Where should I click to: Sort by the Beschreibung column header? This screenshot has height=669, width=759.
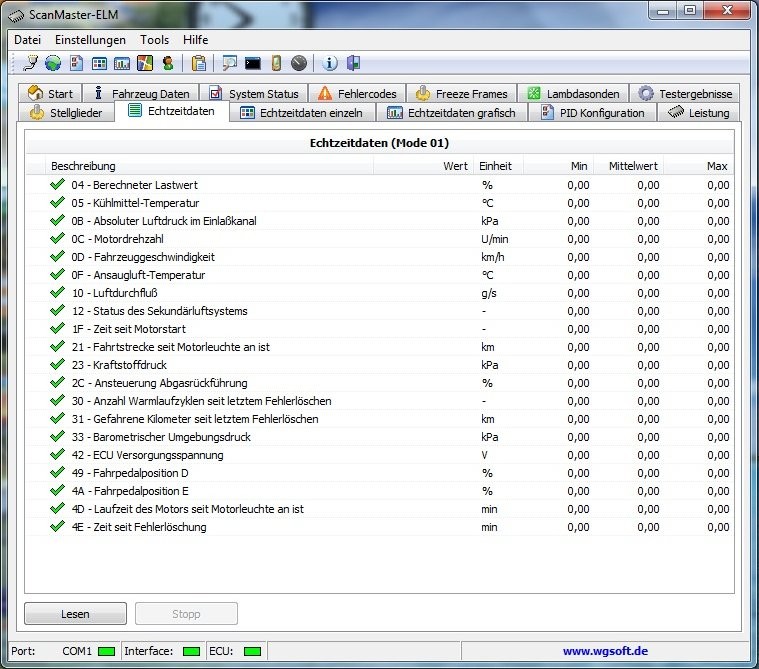point(83,166)
